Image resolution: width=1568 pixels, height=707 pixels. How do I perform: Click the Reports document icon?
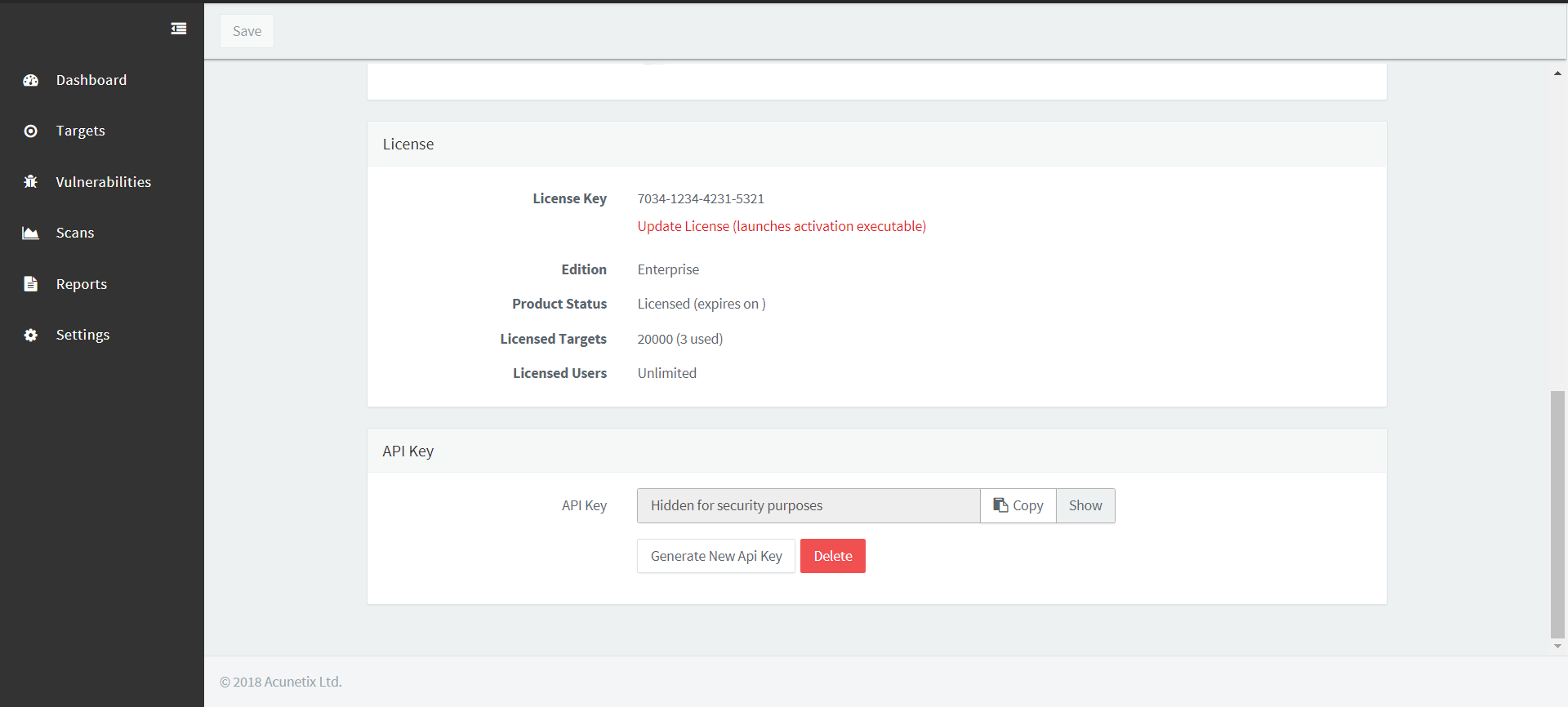pos(31,284)
